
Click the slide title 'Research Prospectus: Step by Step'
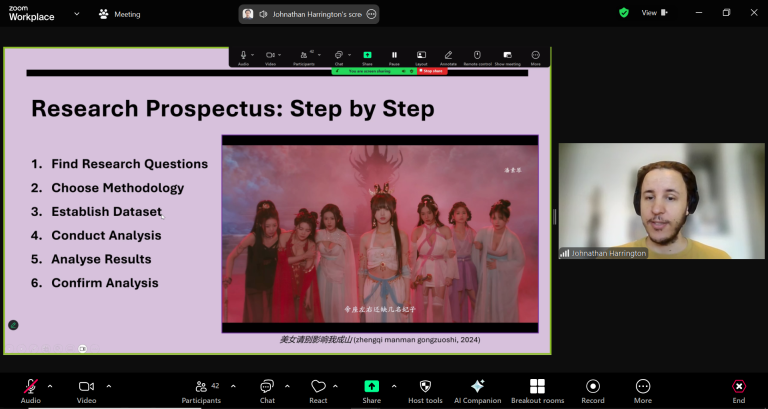click(x=233, y=108)
